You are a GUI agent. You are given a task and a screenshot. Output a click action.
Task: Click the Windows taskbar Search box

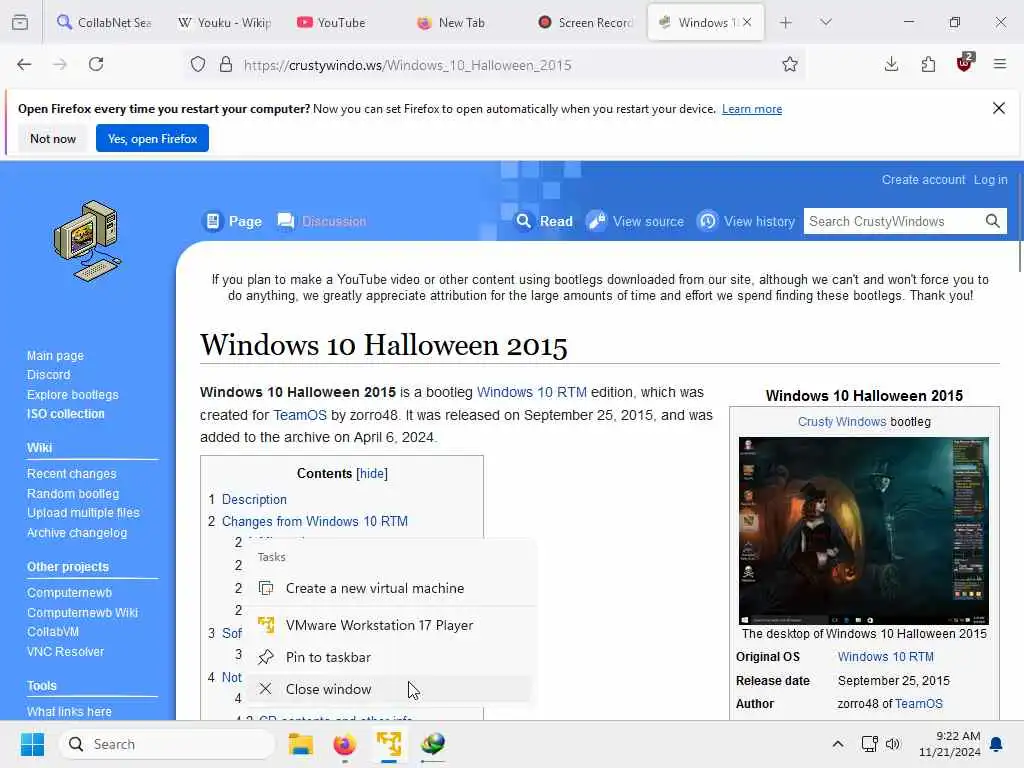point(167,744)
